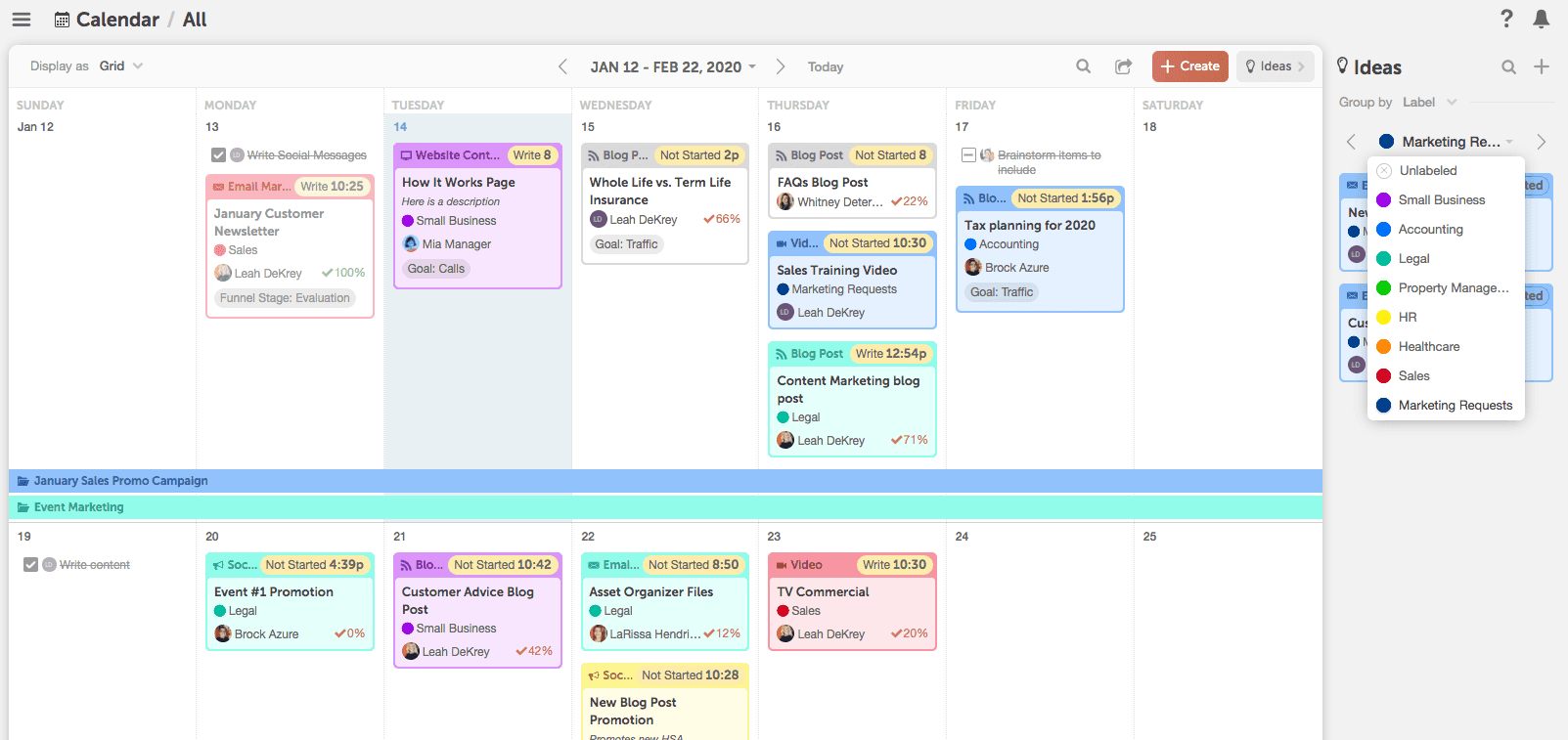This screenshot has height=740, width=1568.
Task: Click video icon on Sales Training Video card
Action: tap(782, 243)
